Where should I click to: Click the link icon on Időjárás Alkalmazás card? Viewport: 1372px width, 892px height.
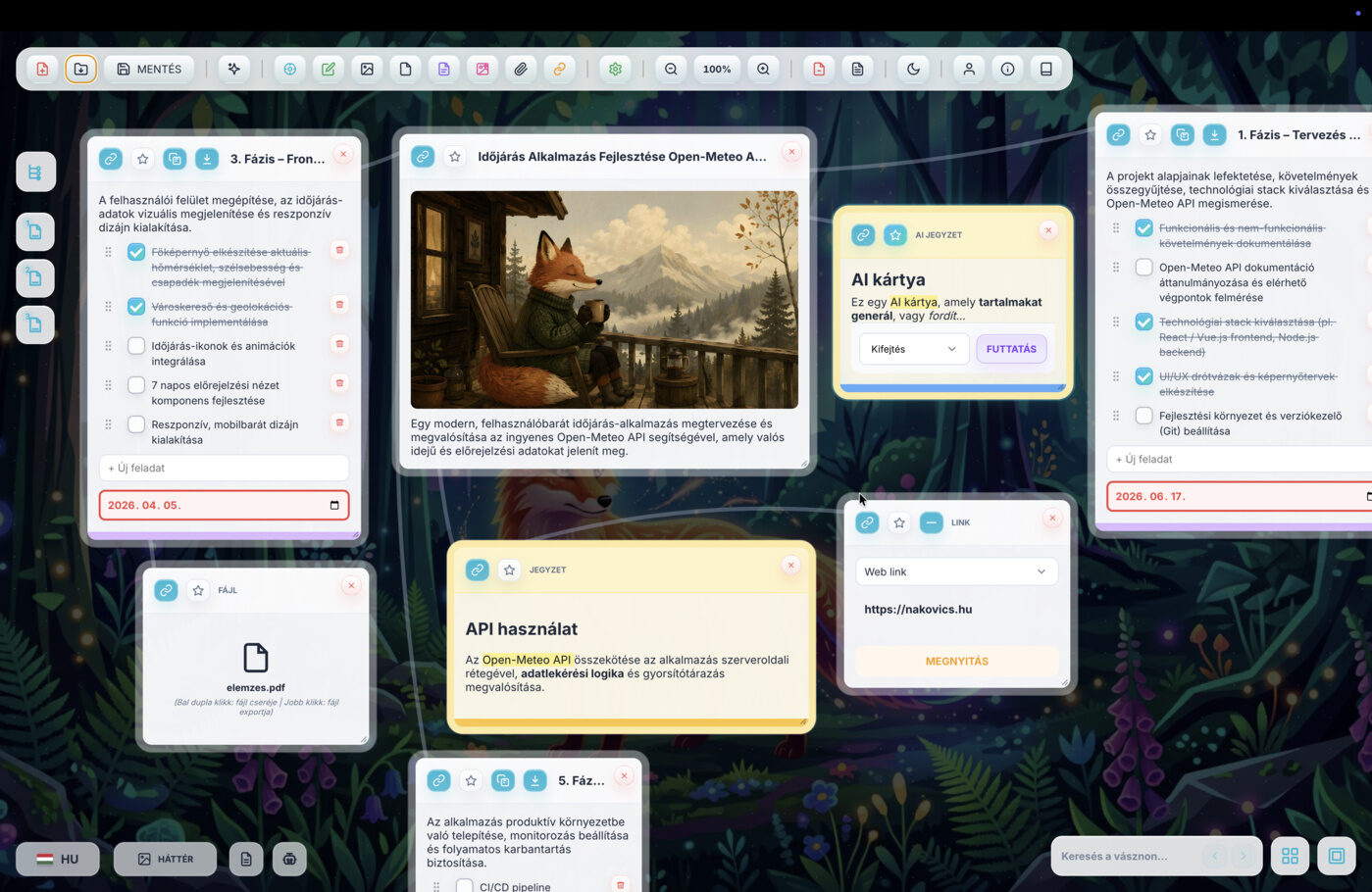click(423, 156)
